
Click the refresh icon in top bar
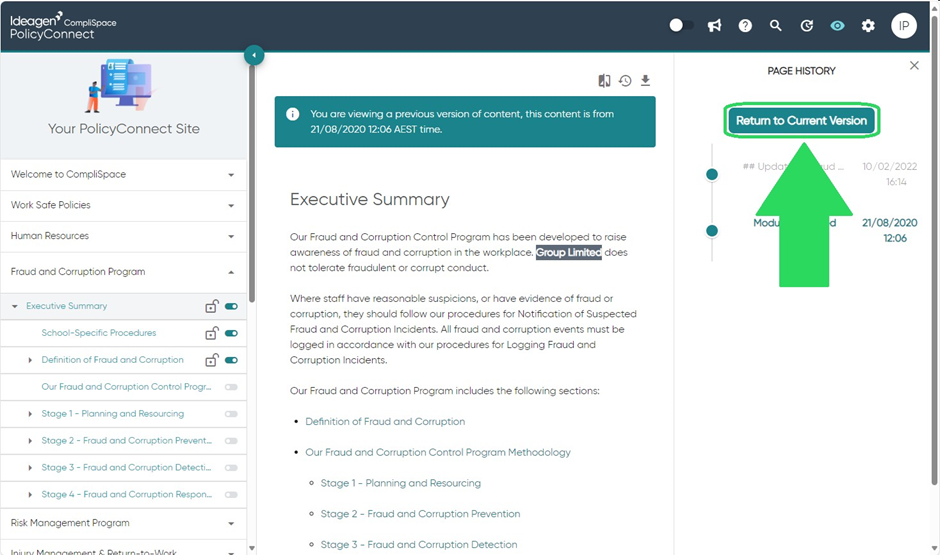coord(807,25)
